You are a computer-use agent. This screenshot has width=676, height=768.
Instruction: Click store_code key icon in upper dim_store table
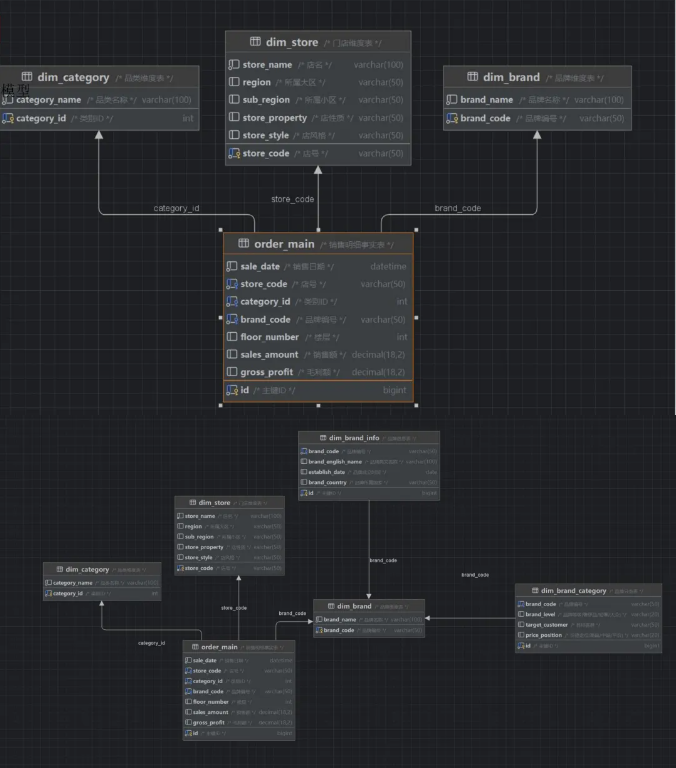[x=233, y=153]
